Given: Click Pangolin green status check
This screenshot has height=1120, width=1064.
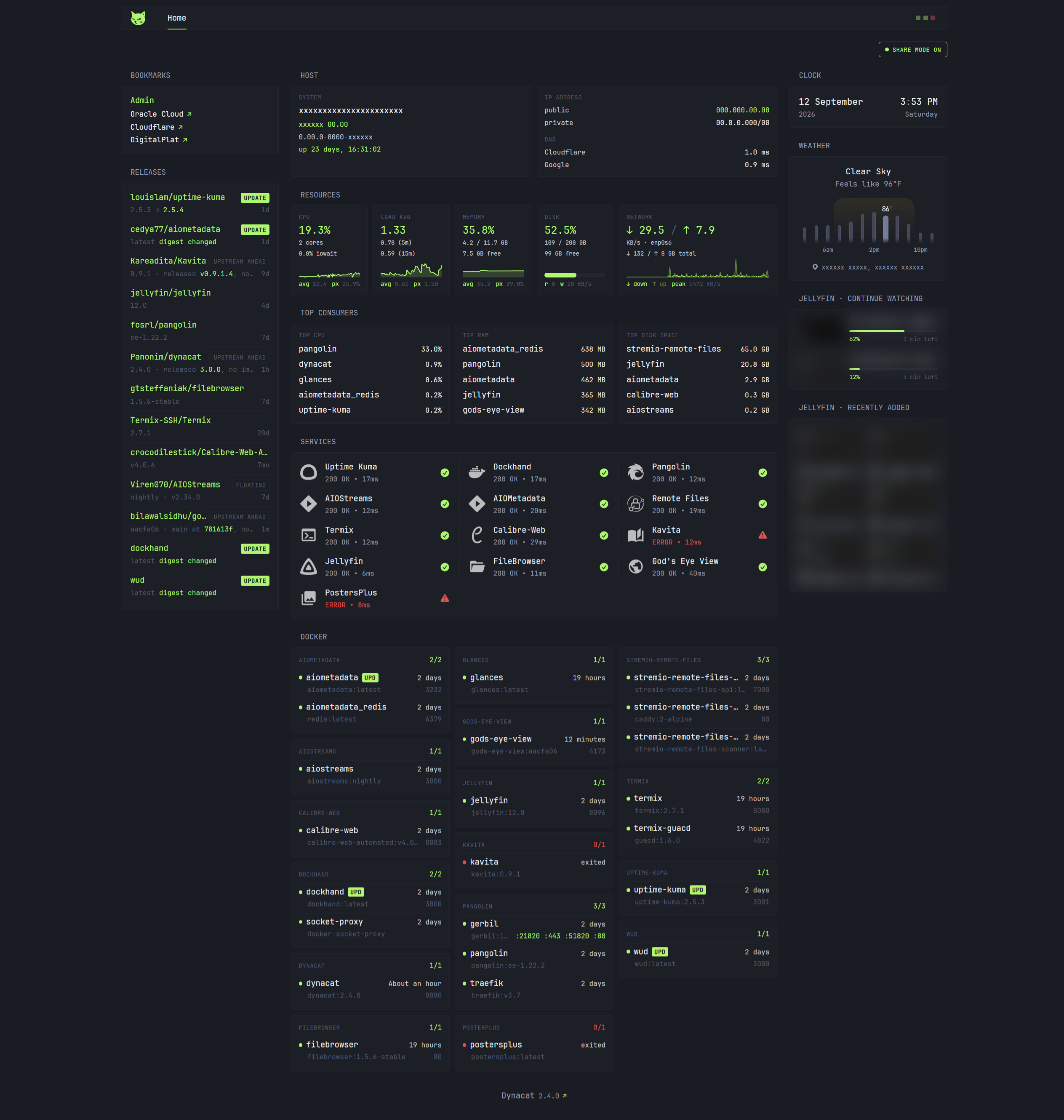Looking at the screenshot, I should tap(763, 472).
